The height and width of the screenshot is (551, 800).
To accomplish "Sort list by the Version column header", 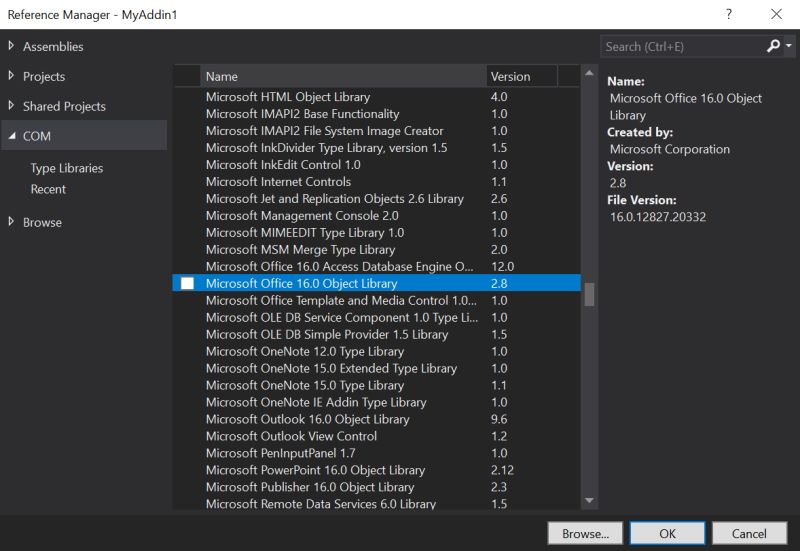I will tap(521, 77).
